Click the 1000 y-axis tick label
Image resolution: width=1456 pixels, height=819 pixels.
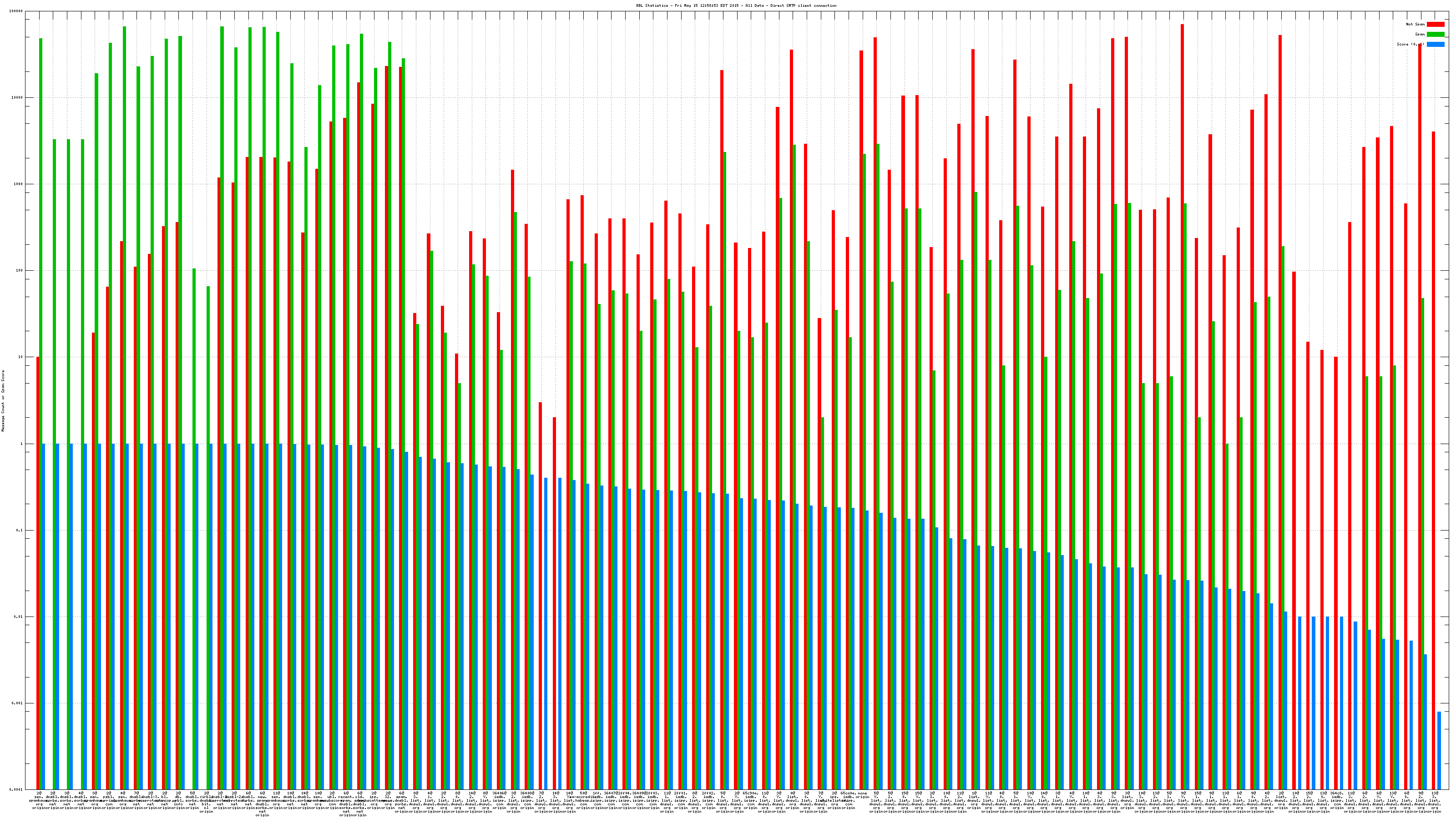coord(18,184)
